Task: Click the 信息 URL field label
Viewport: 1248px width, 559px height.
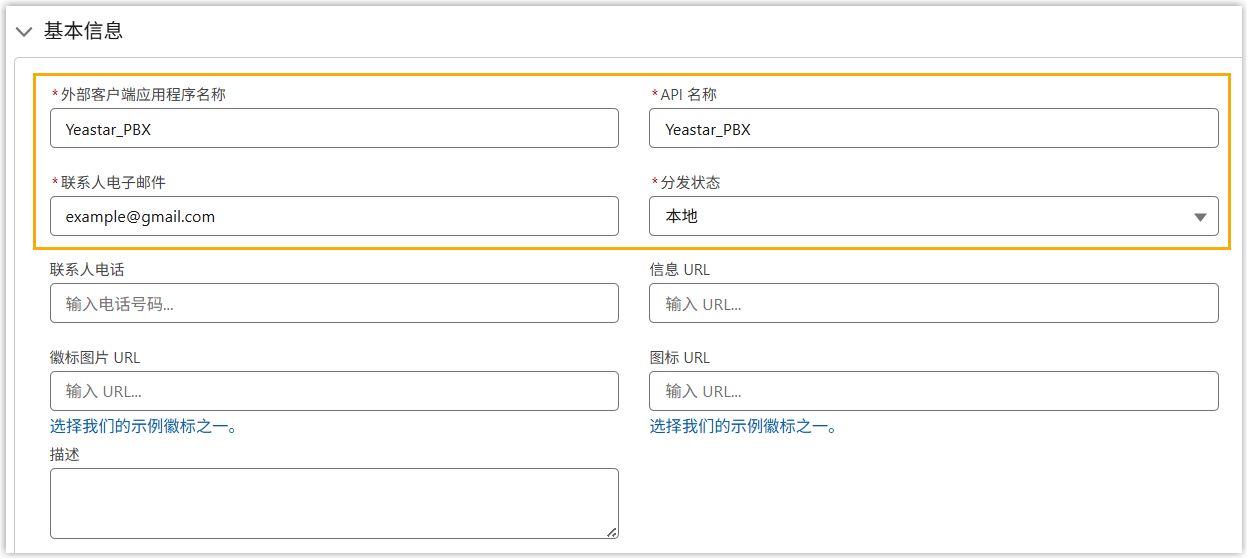Action: [679, 270]
